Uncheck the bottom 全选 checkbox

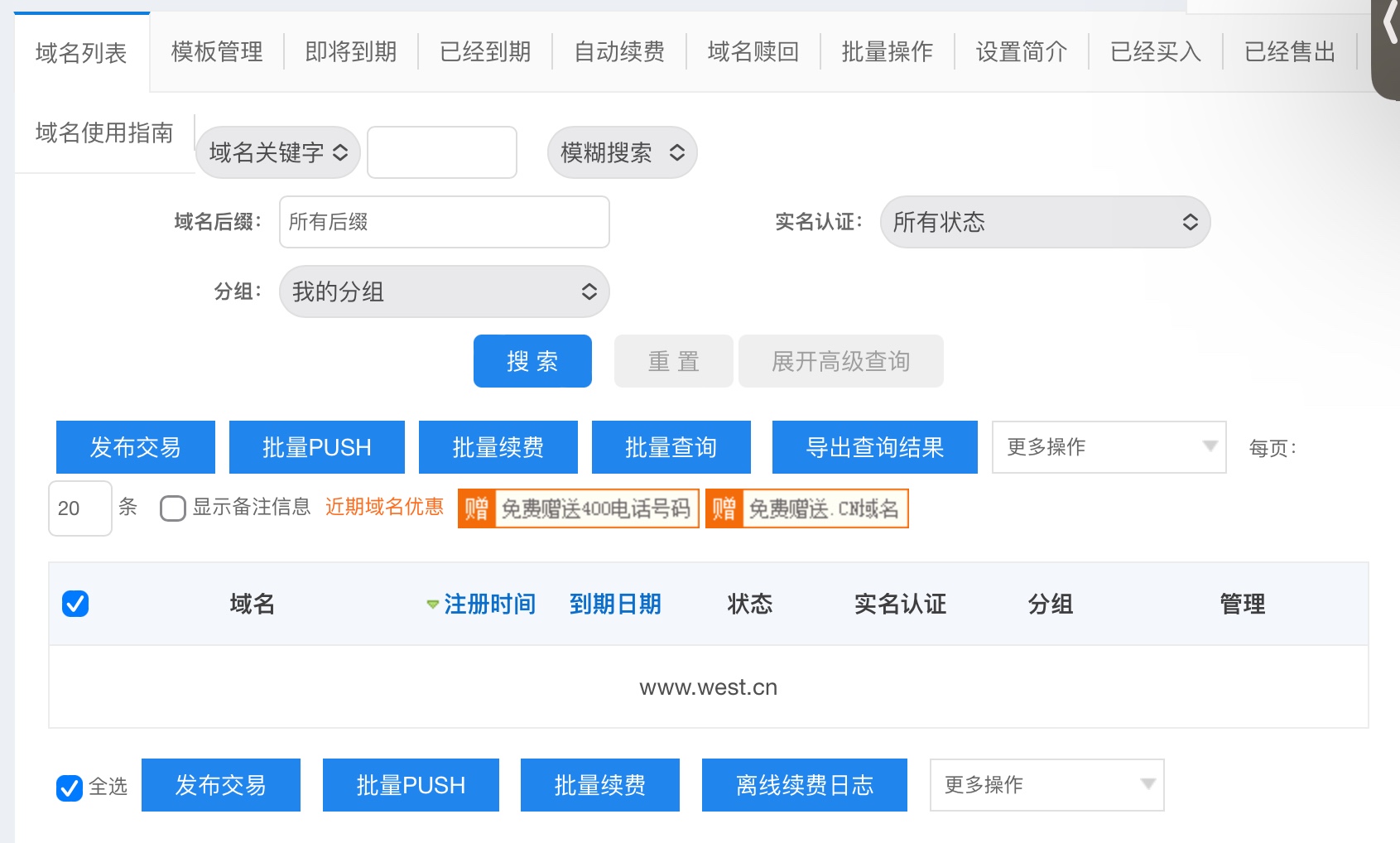(70, 788)
